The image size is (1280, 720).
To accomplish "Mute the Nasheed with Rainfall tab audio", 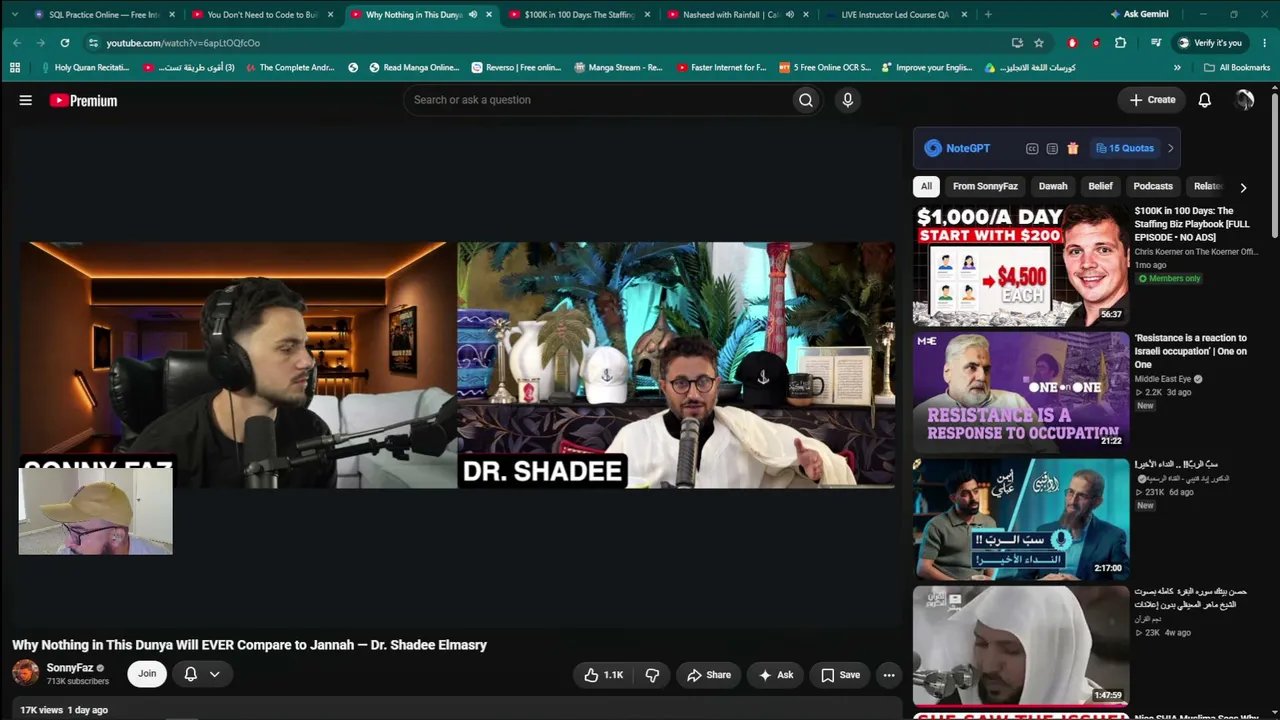I will (x=789, y=15).
